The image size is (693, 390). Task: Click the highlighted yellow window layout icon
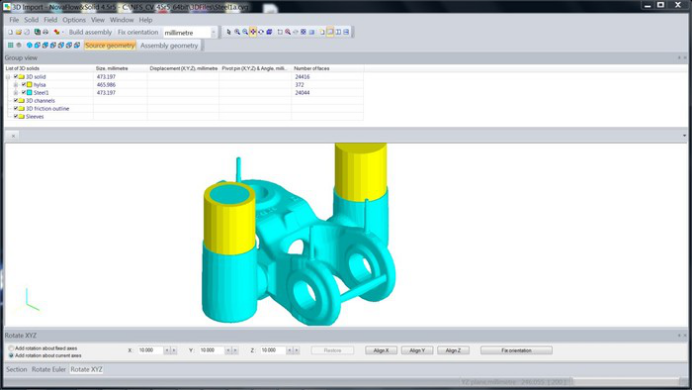pyautogui.click(x=330, y=32)
